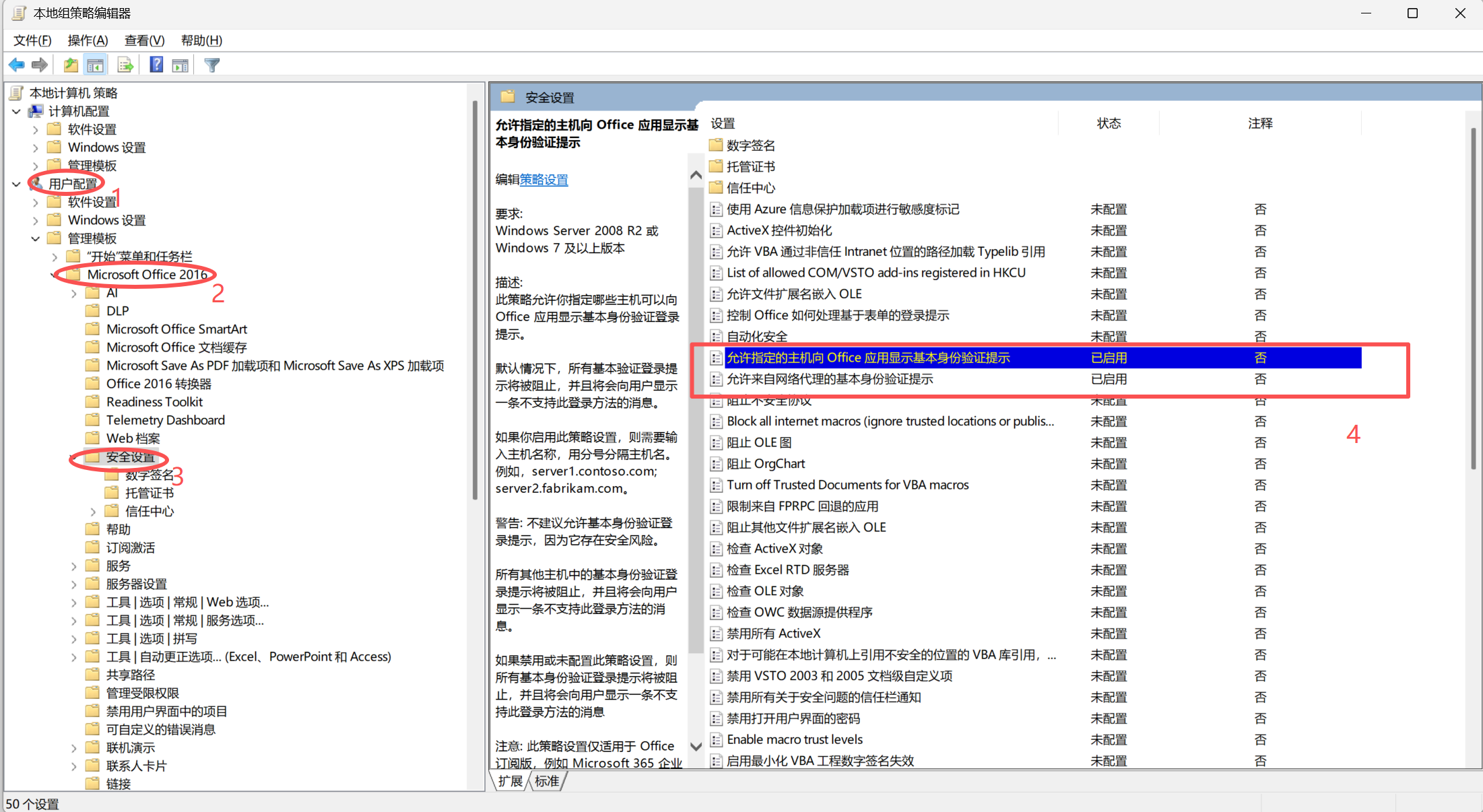Image resolution: width=1483 pixels, height=812 pixels.
Task: Open the 查看(V) menu
Action: tap(144, 40)
